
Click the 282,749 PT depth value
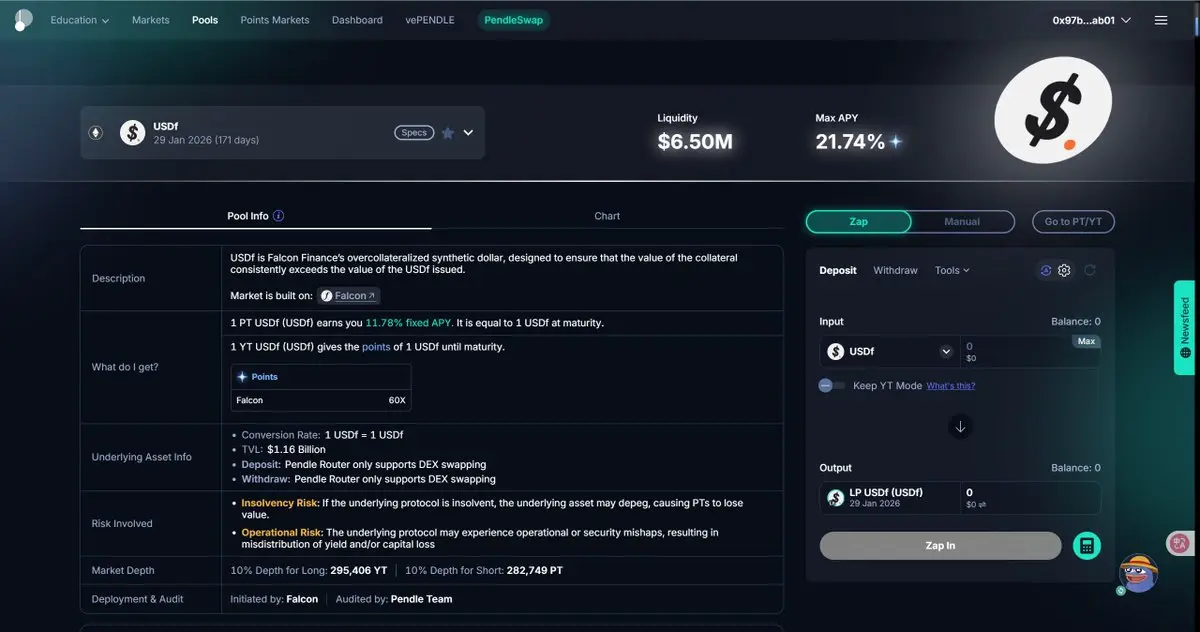pyautogui.click(x=535, y=570)
